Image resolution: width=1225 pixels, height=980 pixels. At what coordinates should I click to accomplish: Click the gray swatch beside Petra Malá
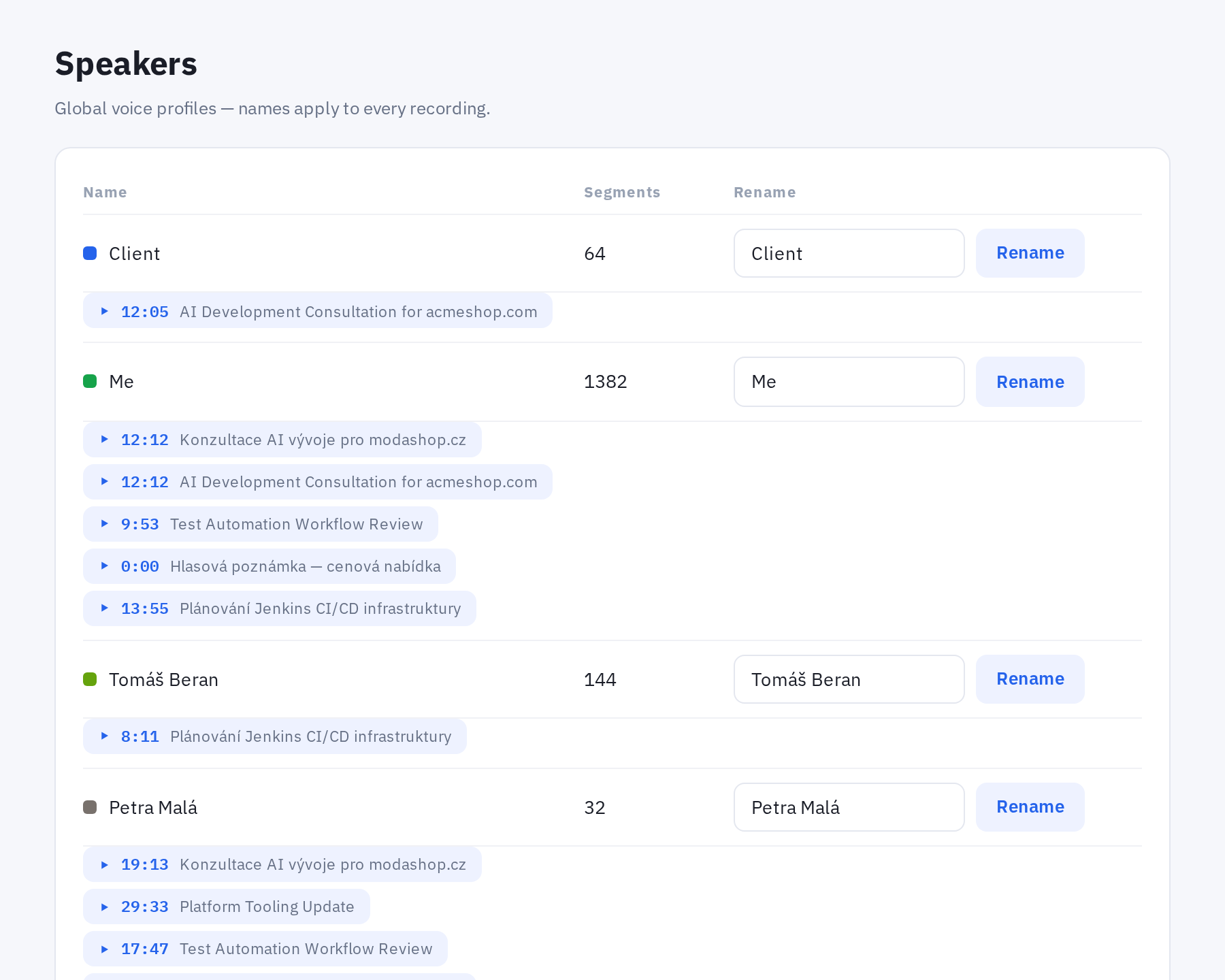pos(90,807)
